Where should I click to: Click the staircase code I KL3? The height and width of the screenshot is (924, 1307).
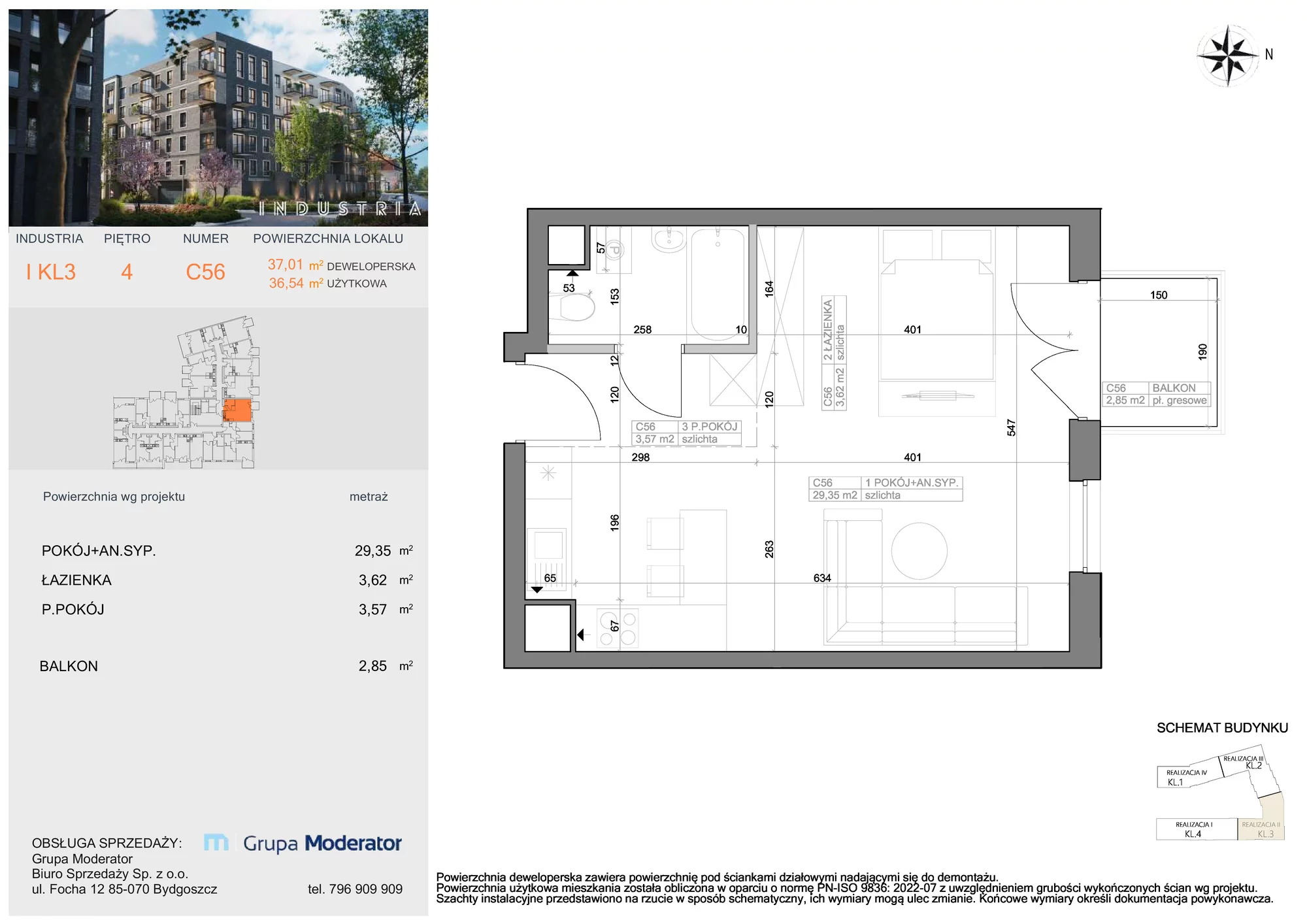51,272
